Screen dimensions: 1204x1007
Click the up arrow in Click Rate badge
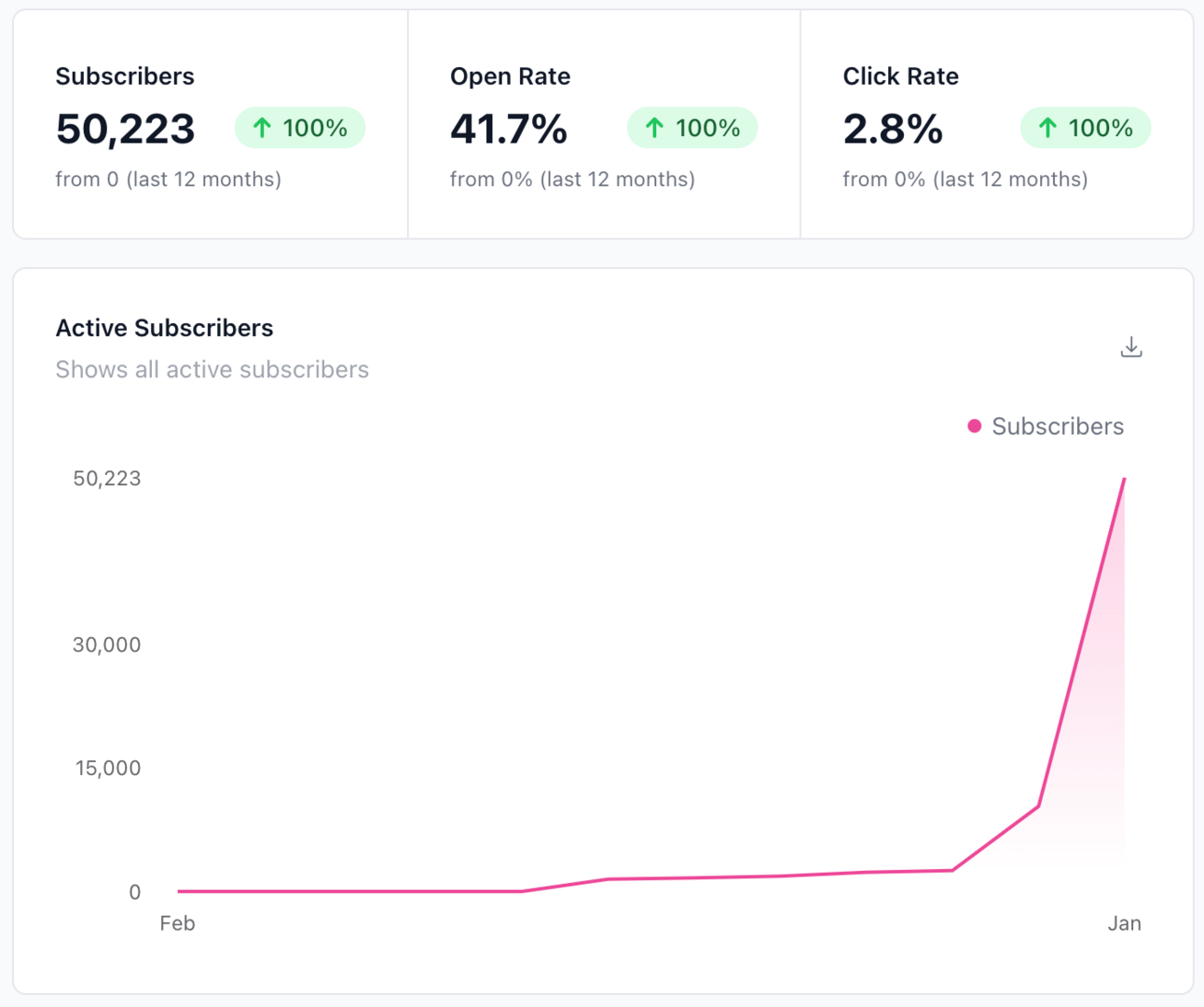click(1047, 128)
